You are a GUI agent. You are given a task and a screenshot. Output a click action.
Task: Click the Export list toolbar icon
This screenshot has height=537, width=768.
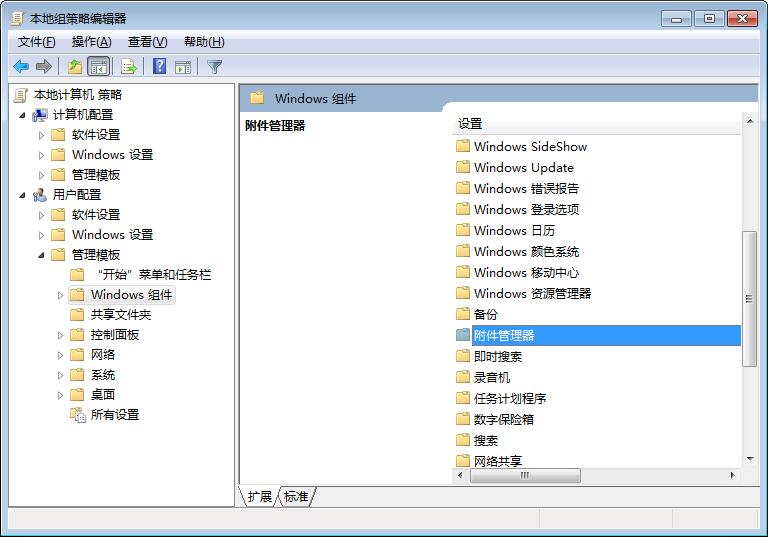point(128,66)
